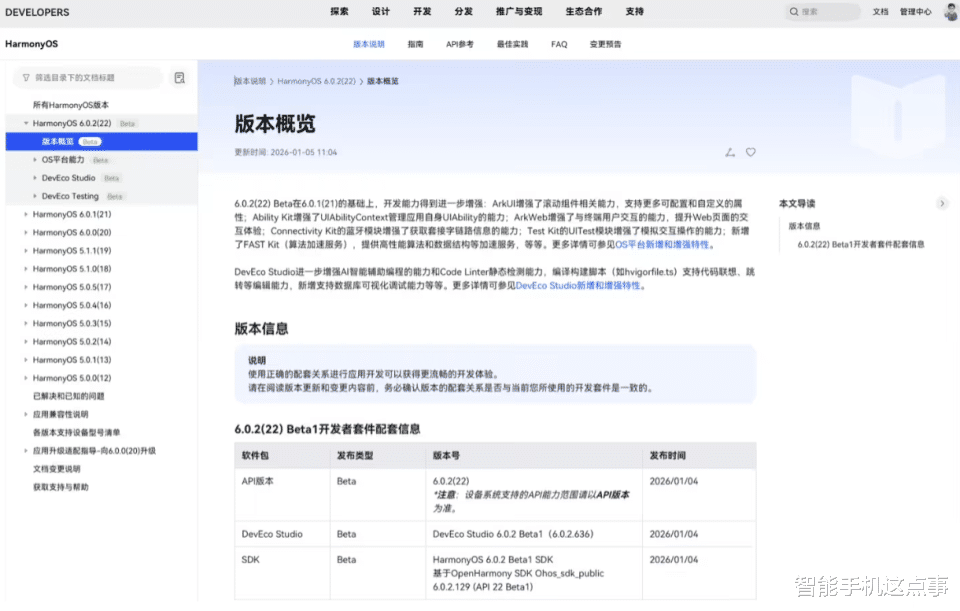
Task: Expand the DevEco Studio sidebar section
Action: coord(36,180)
